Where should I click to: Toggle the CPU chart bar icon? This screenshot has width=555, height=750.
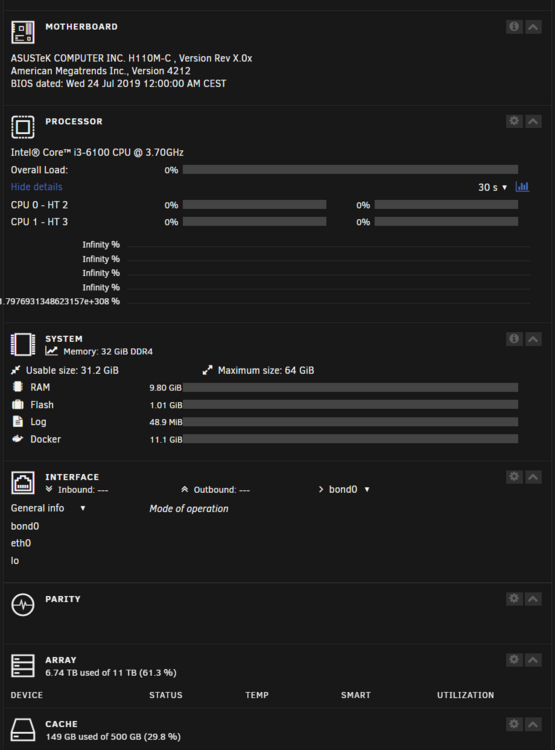522,187
